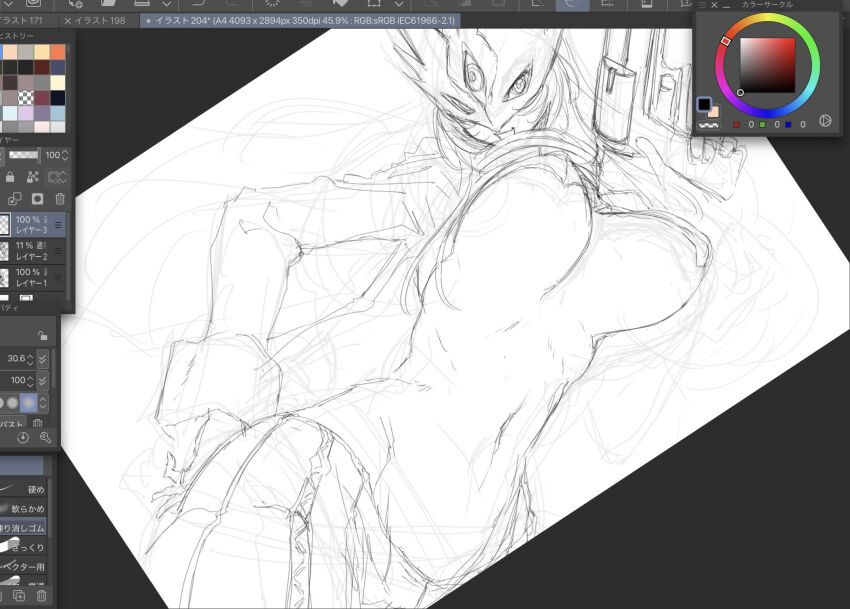Select レイヤー2 with 11% opacity
The width and height of the screenshot is (850, 609).
33,251
